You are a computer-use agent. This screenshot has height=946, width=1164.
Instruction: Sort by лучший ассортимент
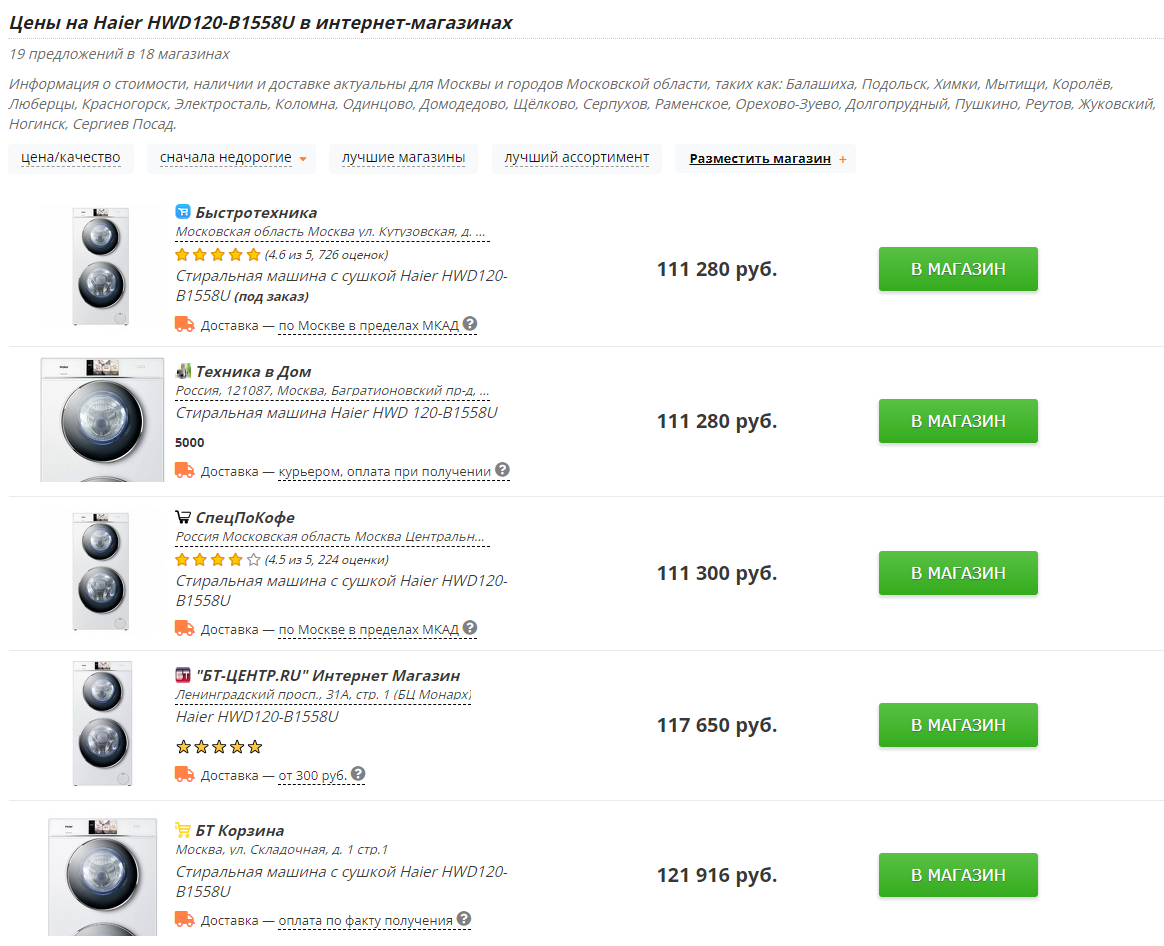(x=577, y=158)
